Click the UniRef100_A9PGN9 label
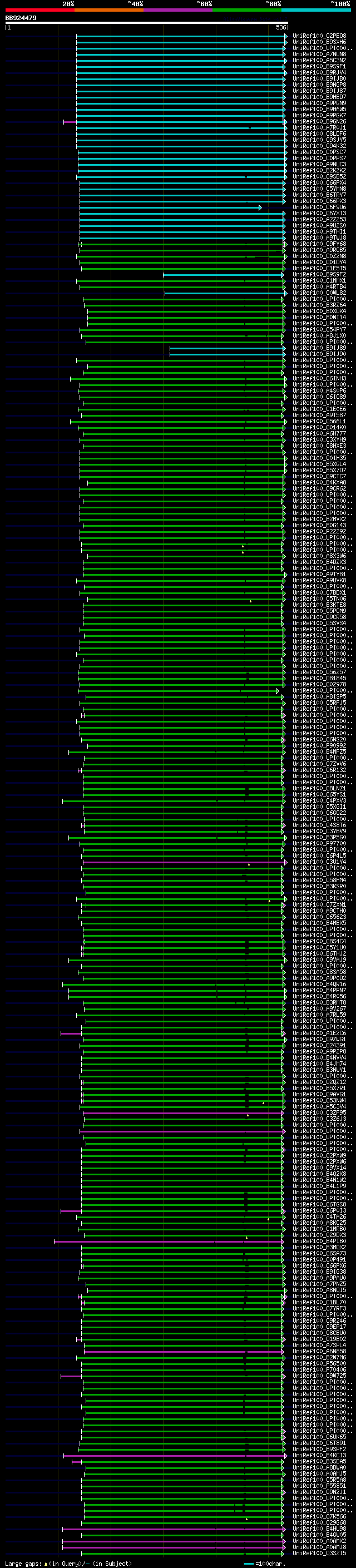Image resolution: width=356 pixels, height=1568 pixels. 319,103
